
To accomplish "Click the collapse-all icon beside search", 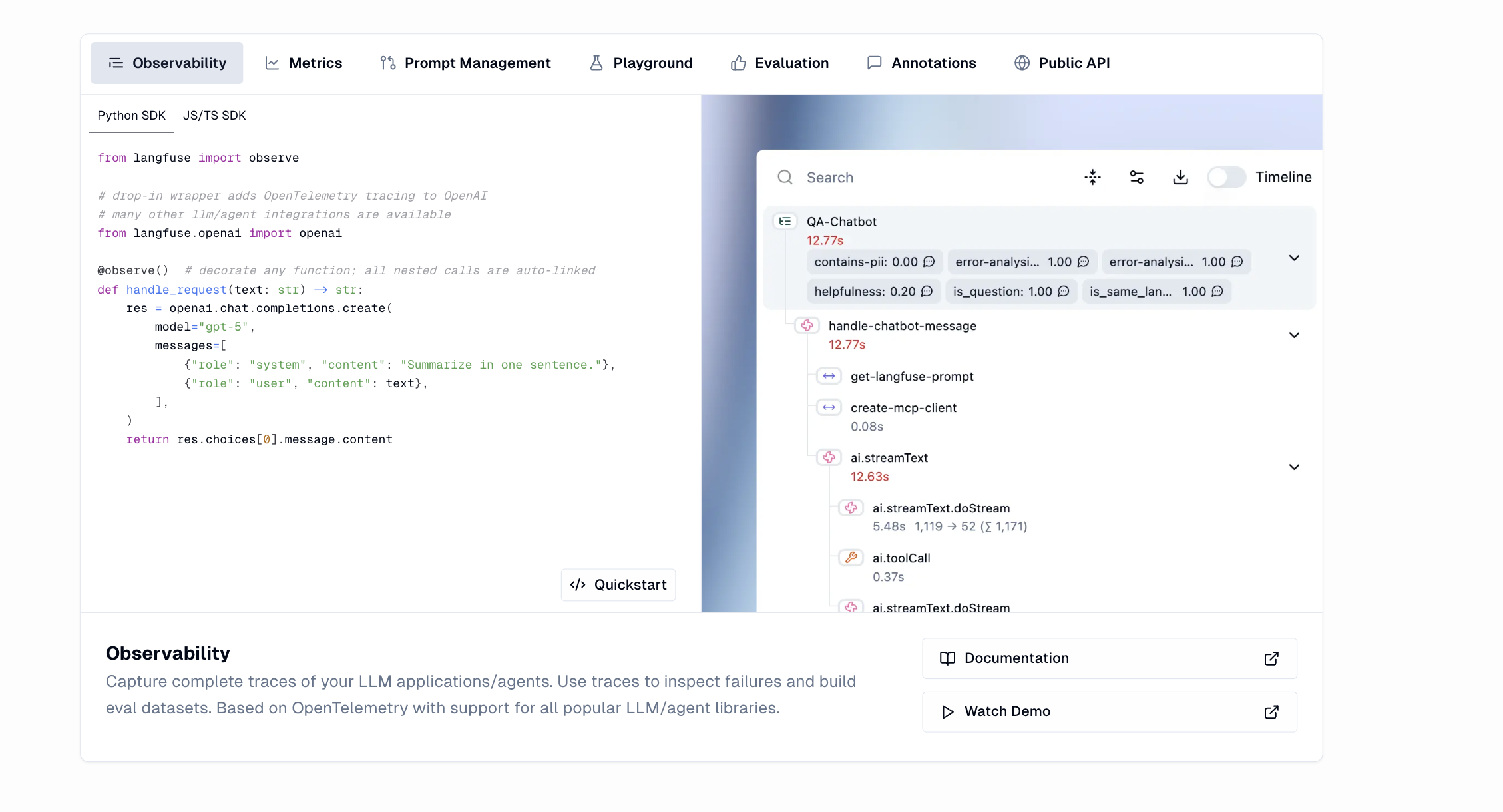I will tap(1092, 177).
